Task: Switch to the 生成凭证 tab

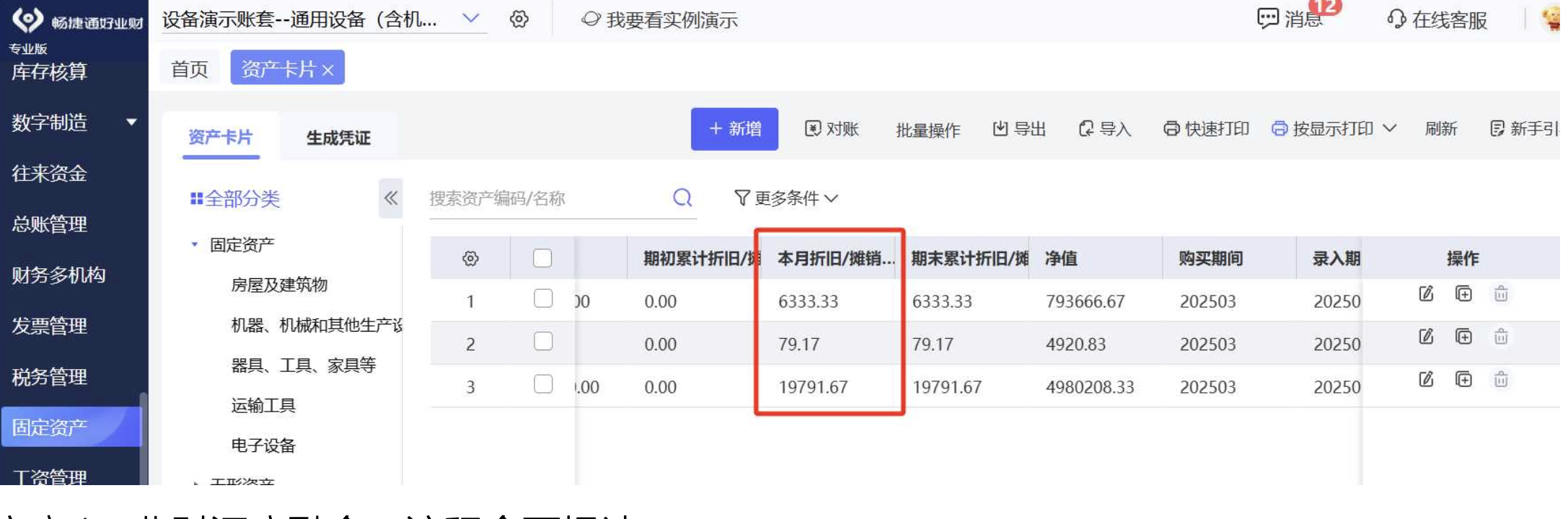Action: (338, 138)
